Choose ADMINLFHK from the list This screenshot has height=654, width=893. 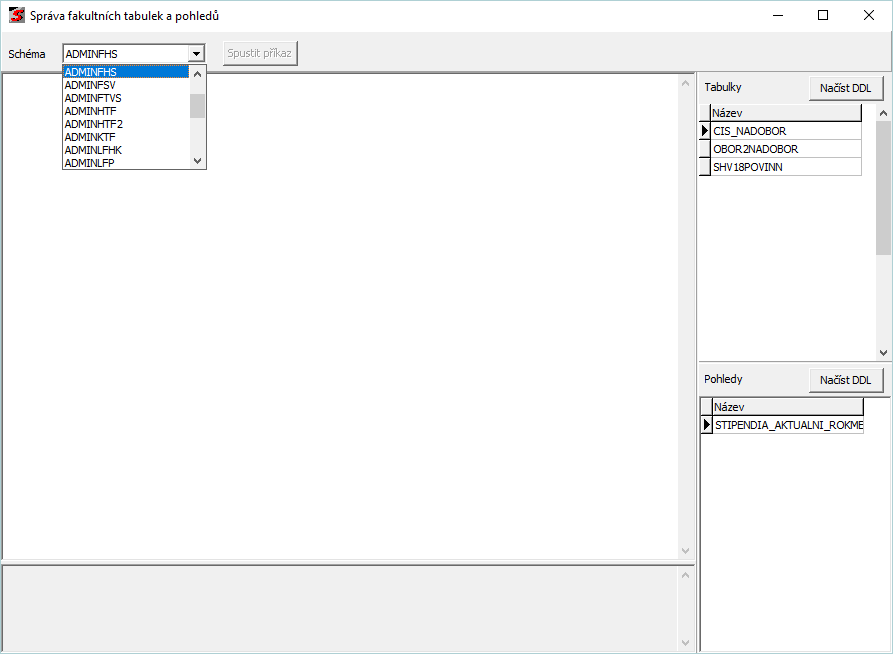93,150
